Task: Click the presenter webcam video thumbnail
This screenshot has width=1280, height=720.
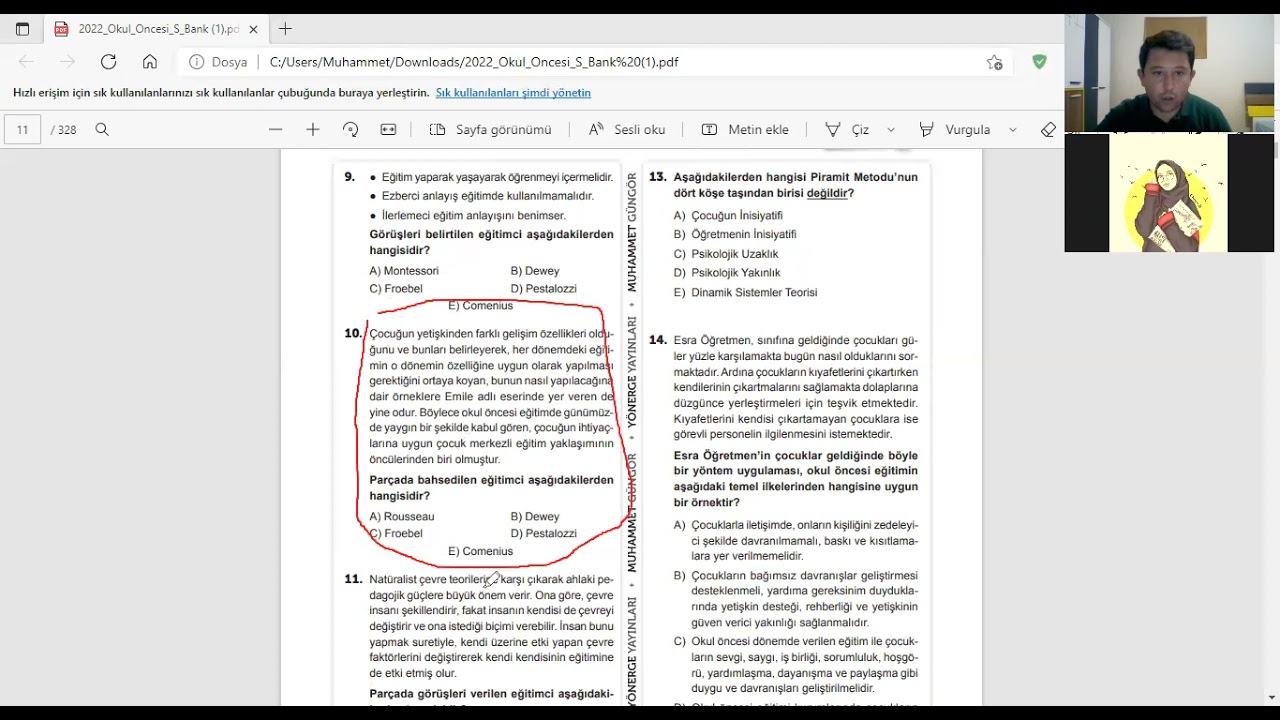Action: [x=1169, y=74]
